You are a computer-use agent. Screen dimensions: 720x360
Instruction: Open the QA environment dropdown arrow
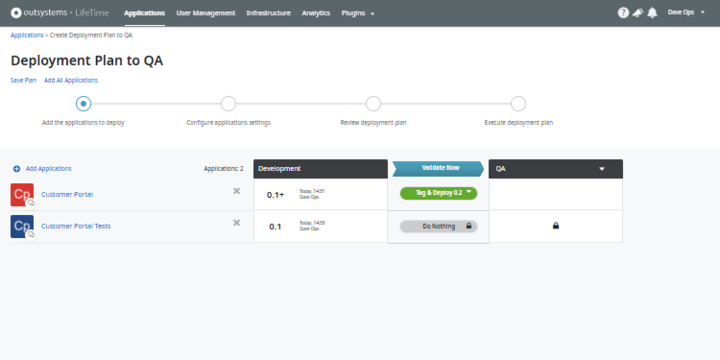pyautogui.click(x=602, y=169)
